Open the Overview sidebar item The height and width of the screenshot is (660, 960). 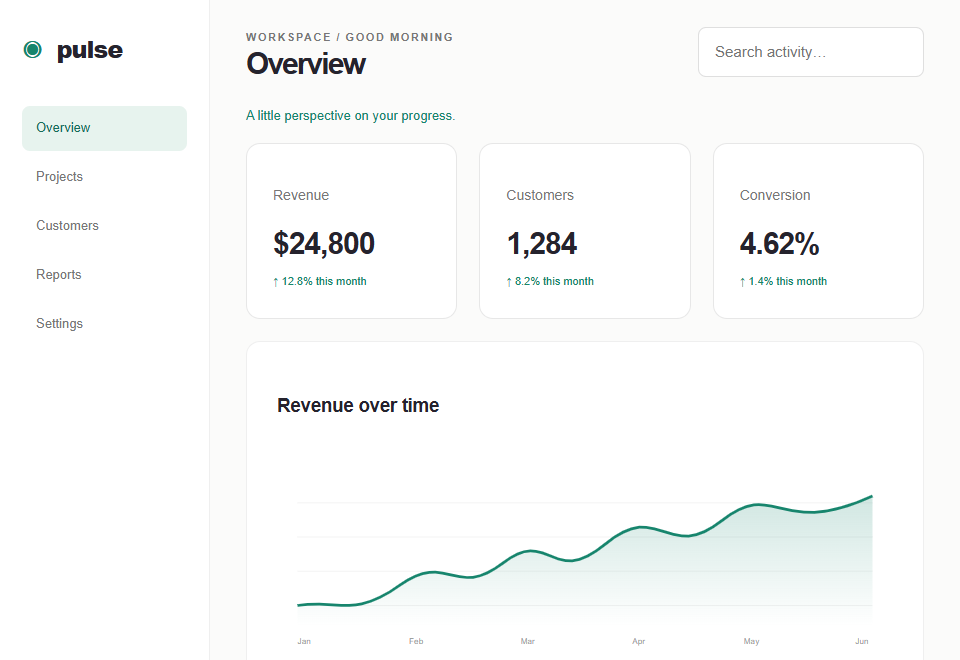(104, 128)
